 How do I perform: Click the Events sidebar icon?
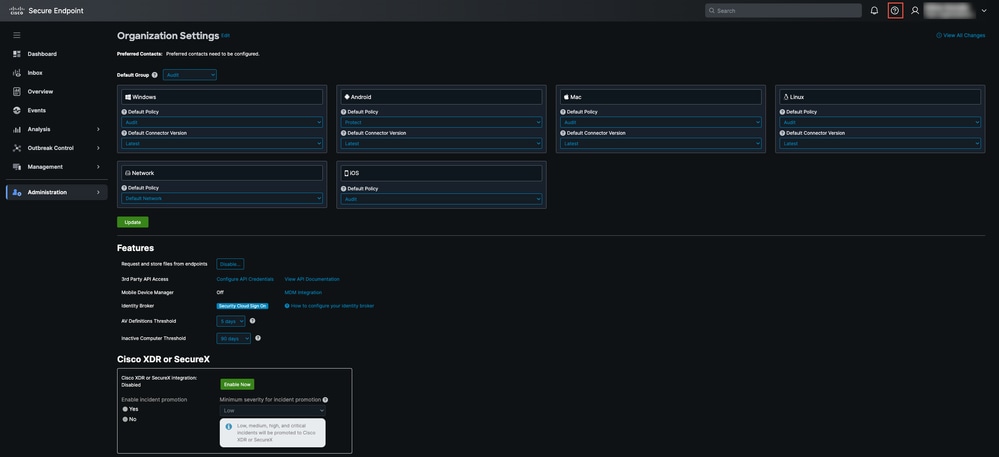point(17,110)
